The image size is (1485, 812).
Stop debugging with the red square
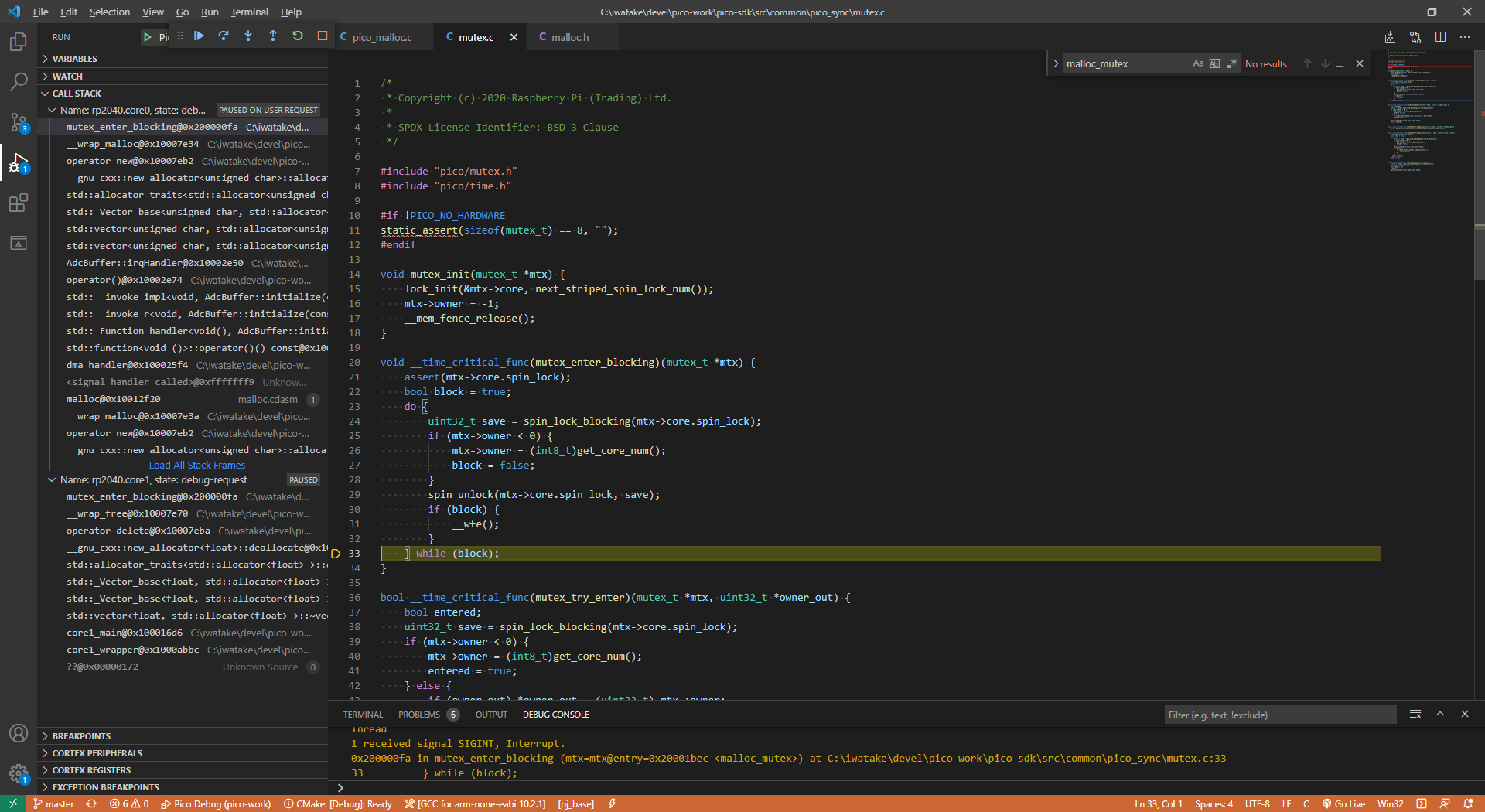(x=323, y=36)
